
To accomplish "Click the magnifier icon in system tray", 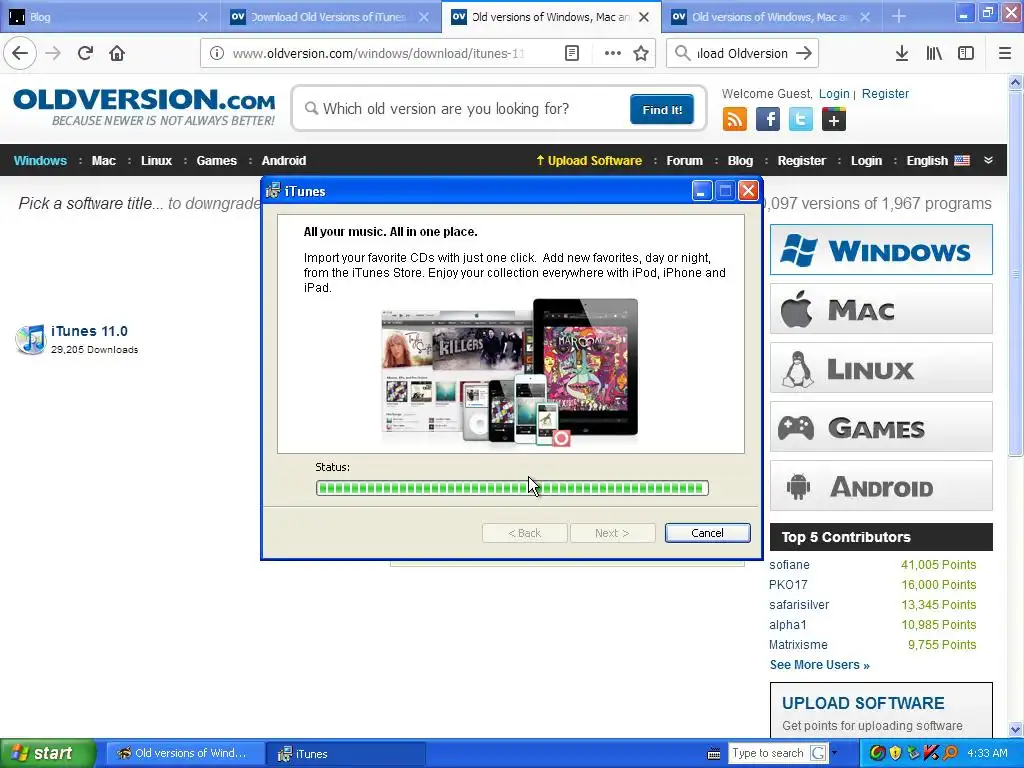I will pyautogui.click(x=950, y=753).
